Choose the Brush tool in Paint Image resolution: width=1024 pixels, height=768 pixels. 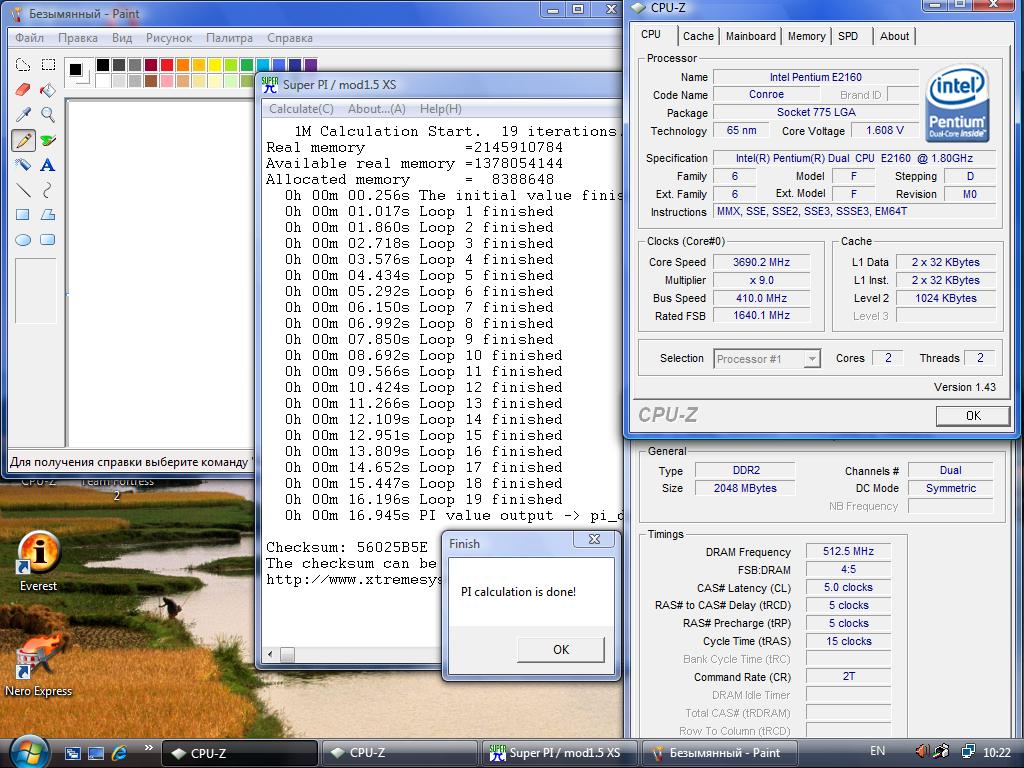[48, 140]
